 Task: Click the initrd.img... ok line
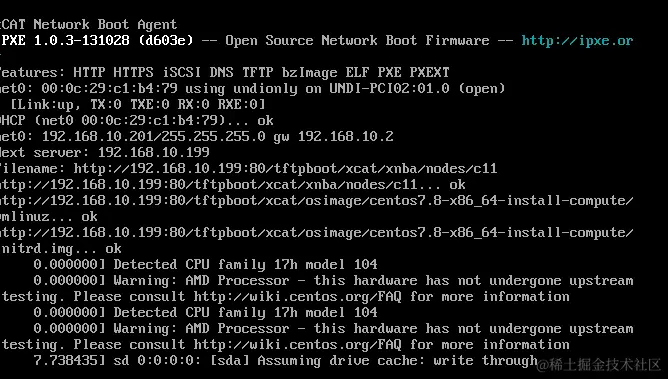pyautogui.click(x=61, y=249)
